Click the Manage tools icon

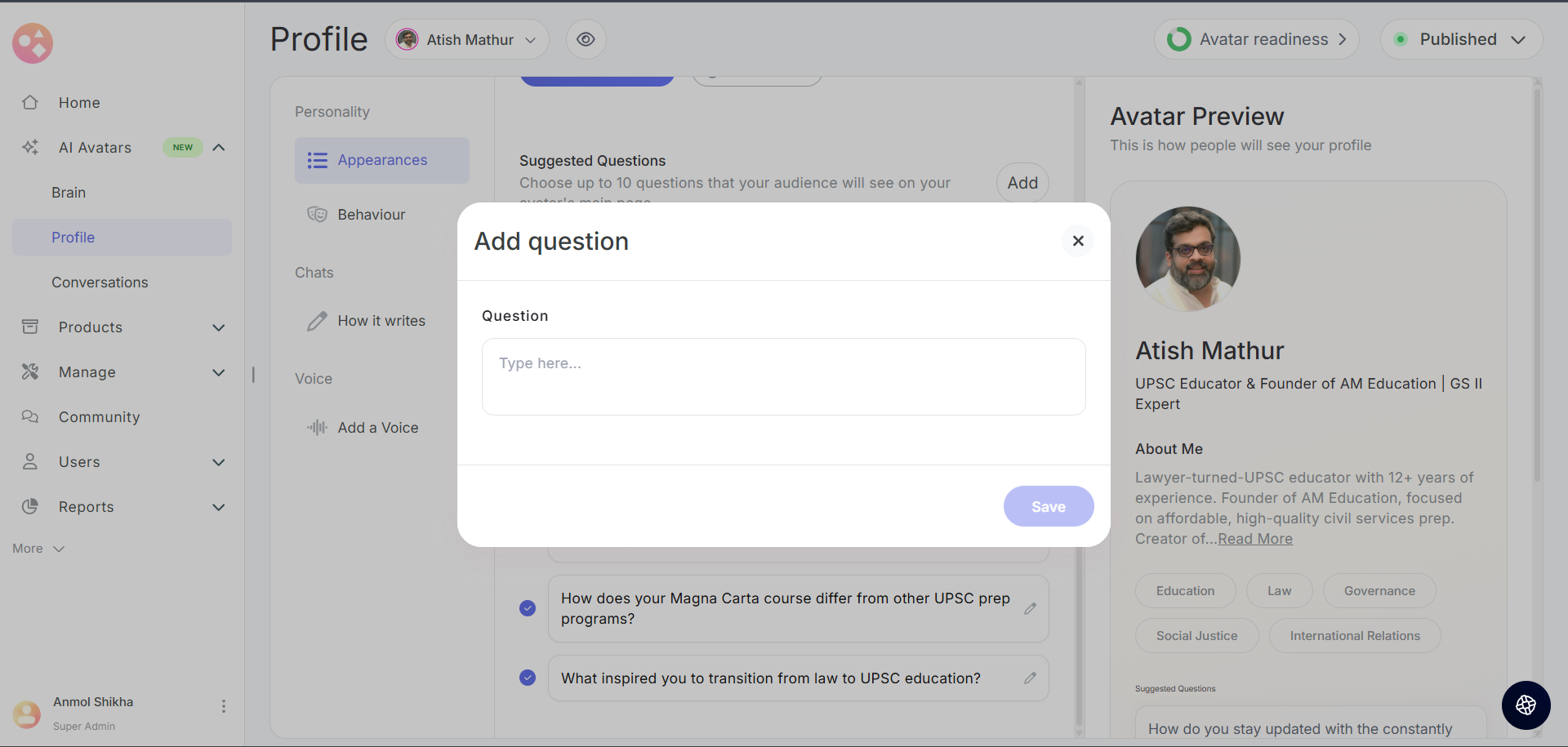[x=30, y=372]
